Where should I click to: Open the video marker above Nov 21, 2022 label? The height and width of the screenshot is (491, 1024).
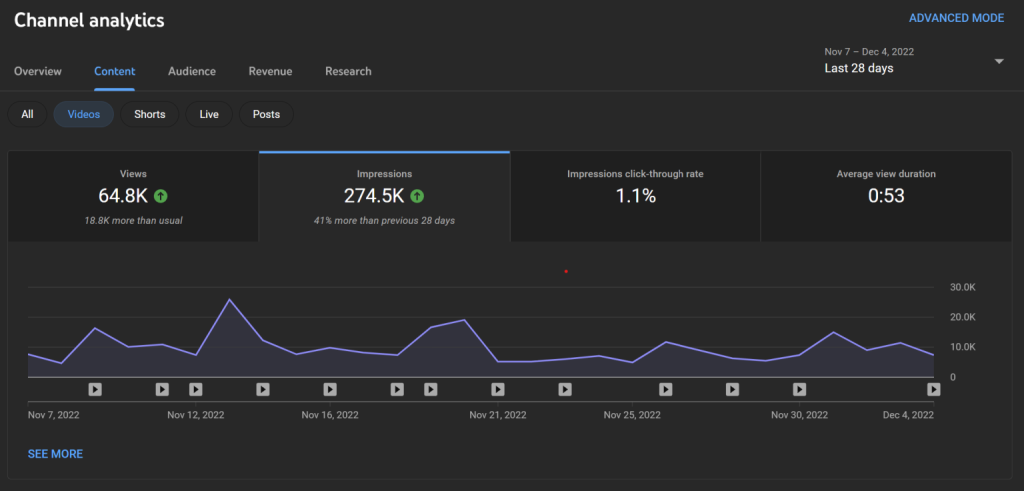(x=498, y=389)
